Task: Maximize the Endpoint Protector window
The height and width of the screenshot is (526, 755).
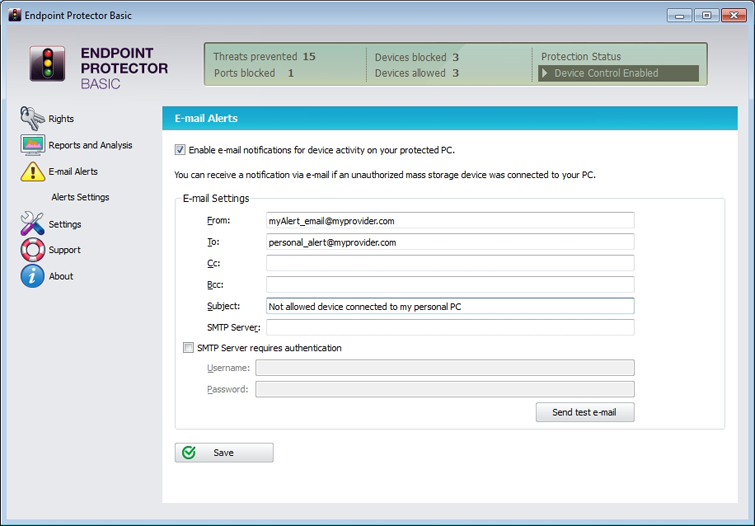Action: [706, 15]
